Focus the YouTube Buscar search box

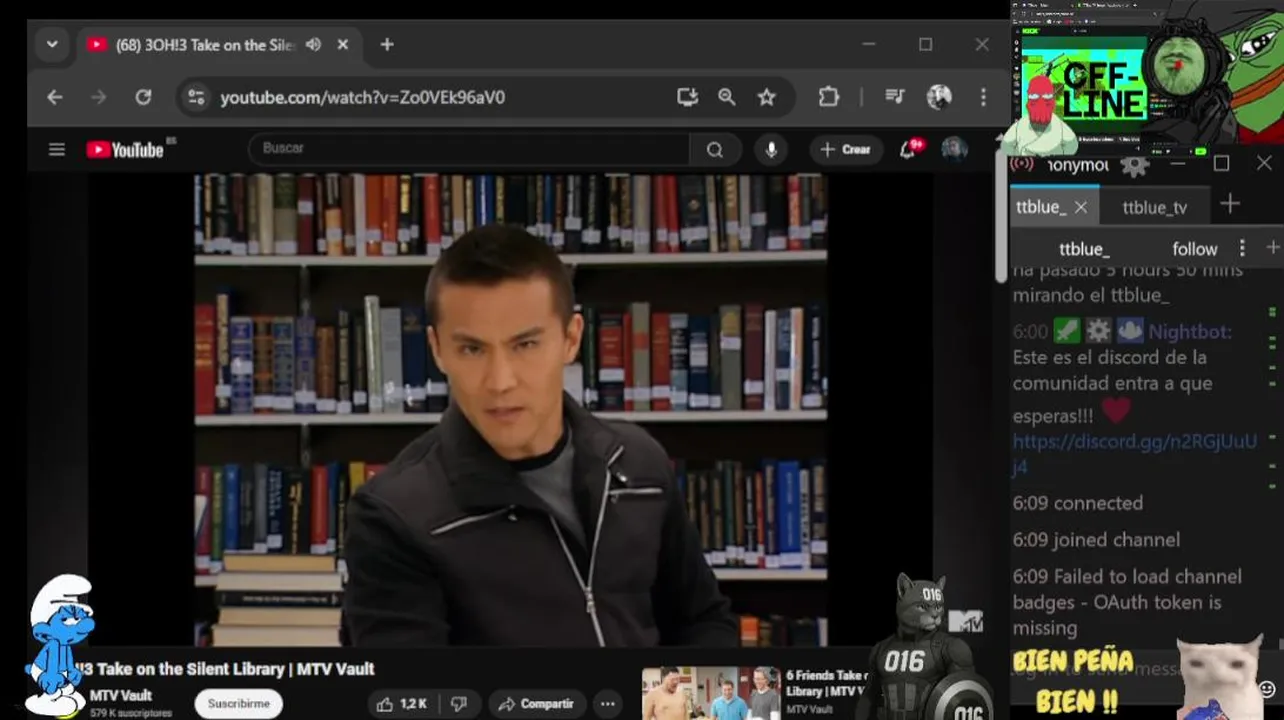(468, 149)
